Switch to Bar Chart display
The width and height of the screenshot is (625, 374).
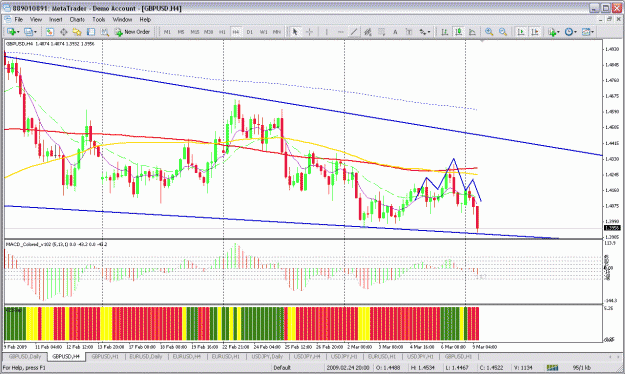(x=445, y=32)
